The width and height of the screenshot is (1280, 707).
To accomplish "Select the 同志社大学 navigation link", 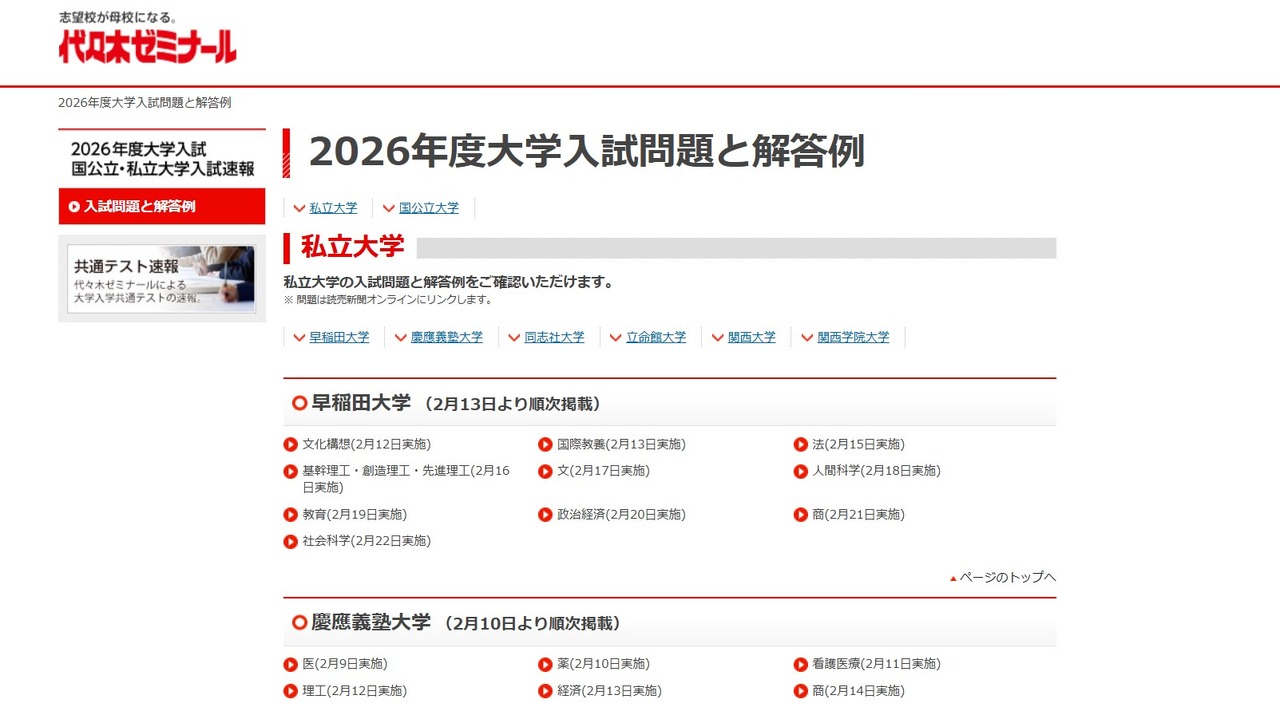I will click(556, 337).
